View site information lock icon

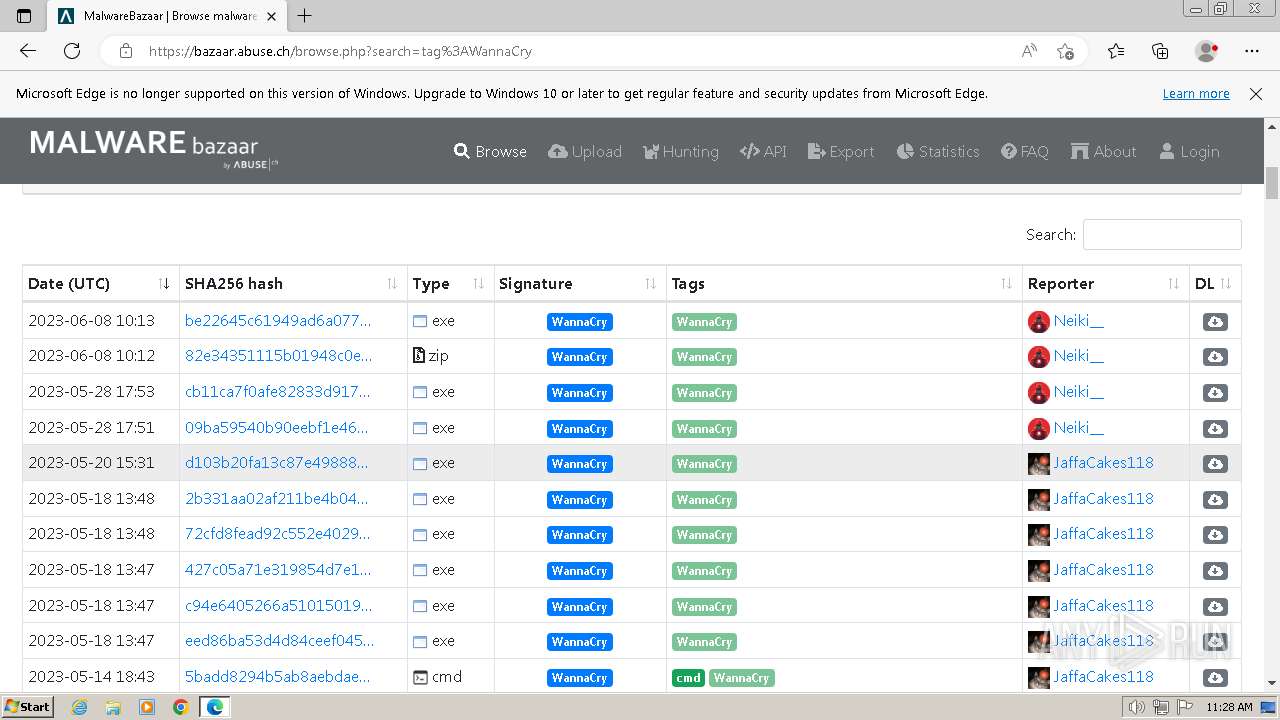click(x=125, y=51)
